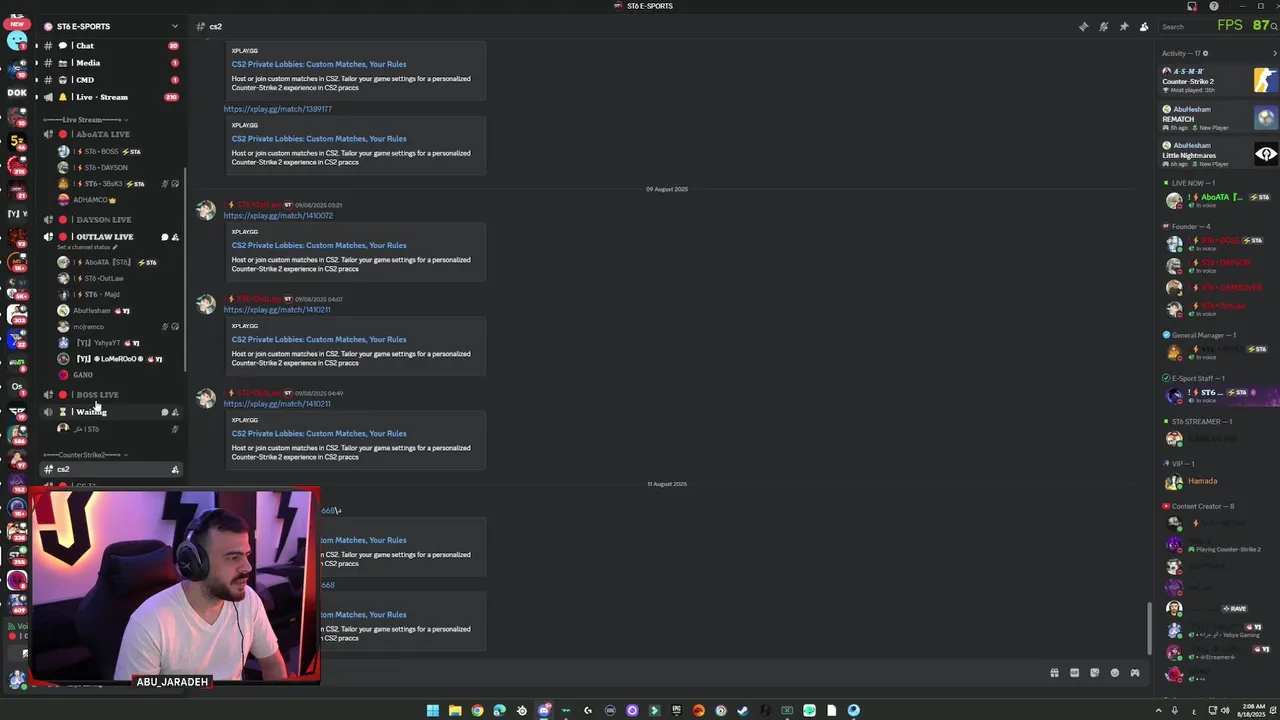Select ADHAMCO in the voice channel list
Image resolution: width=1280 pixels, height=720 pixels.
click(x=88, y=200)
